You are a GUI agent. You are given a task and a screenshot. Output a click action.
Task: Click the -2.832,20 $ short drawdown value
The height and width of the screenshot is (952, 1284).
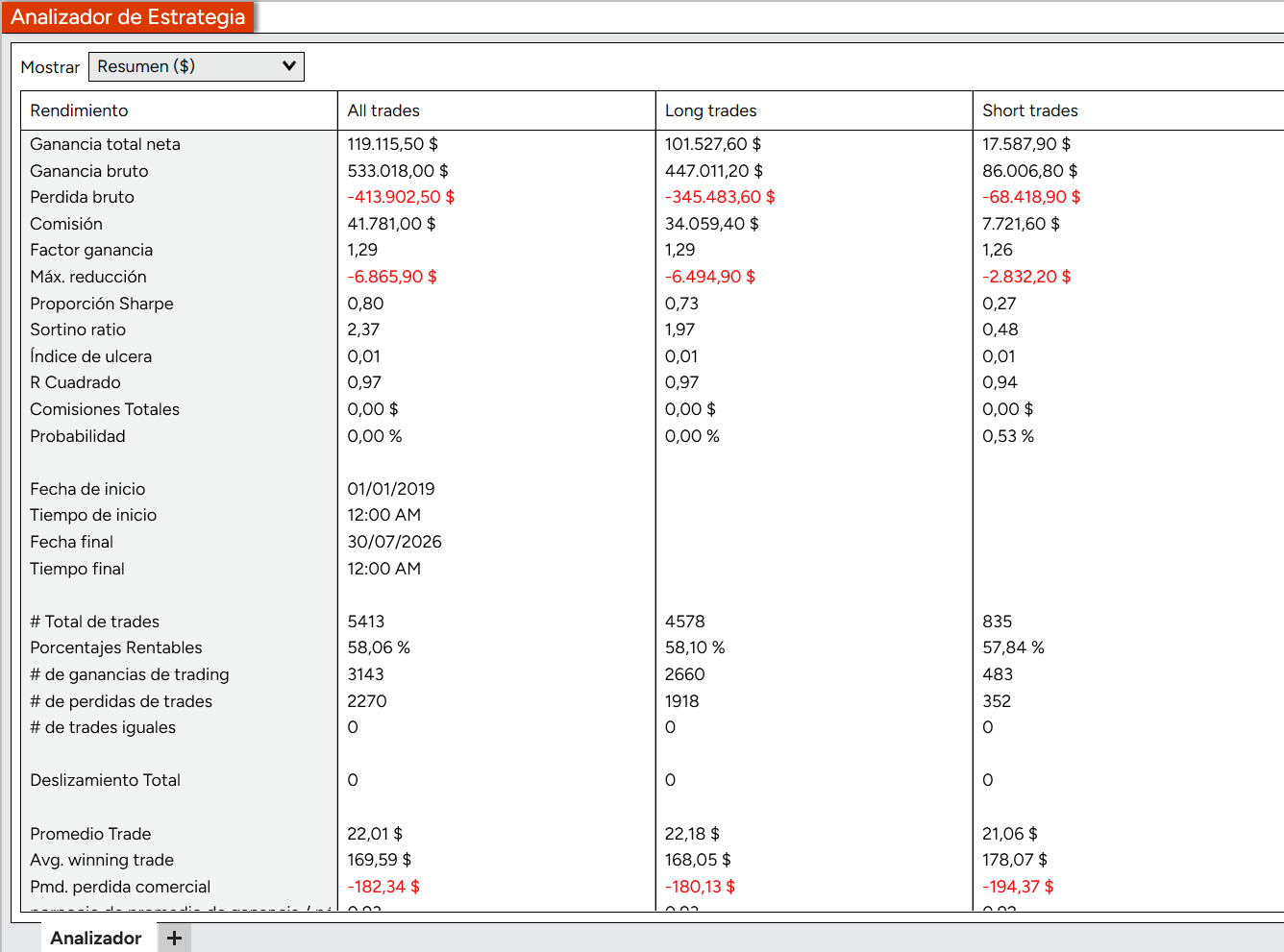[x=1025, y=277]
